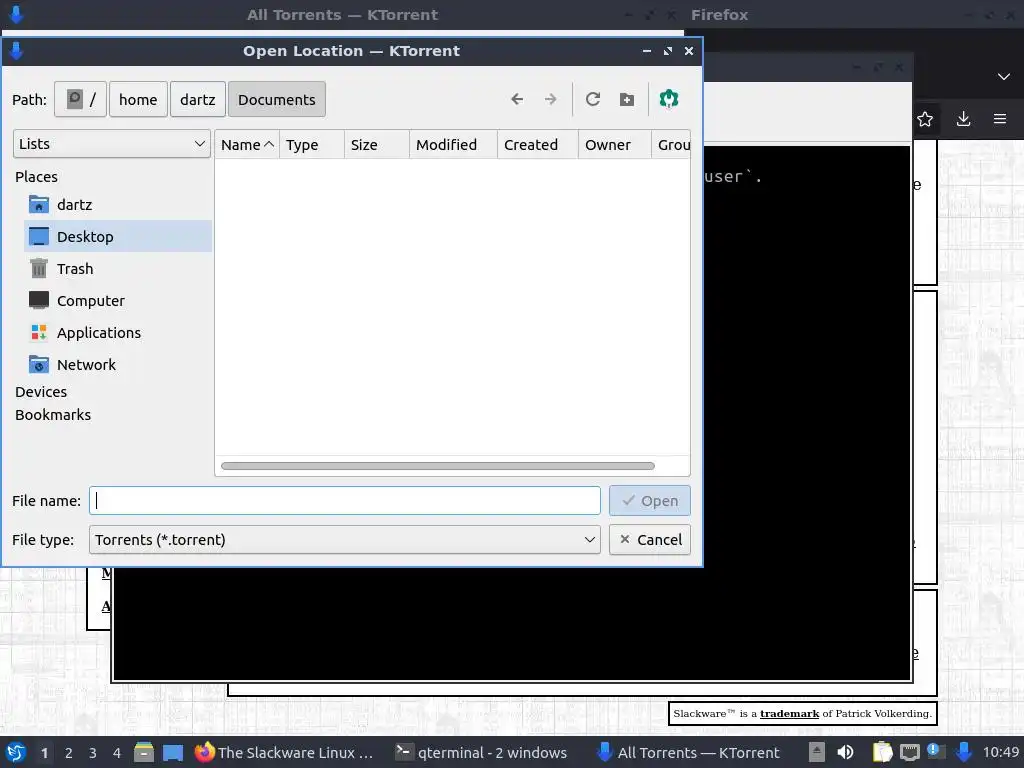1024x768 pixels.
Task: Follow the trademark link on Slackware page
Action: pyautogui.click(x=789, y=713)
